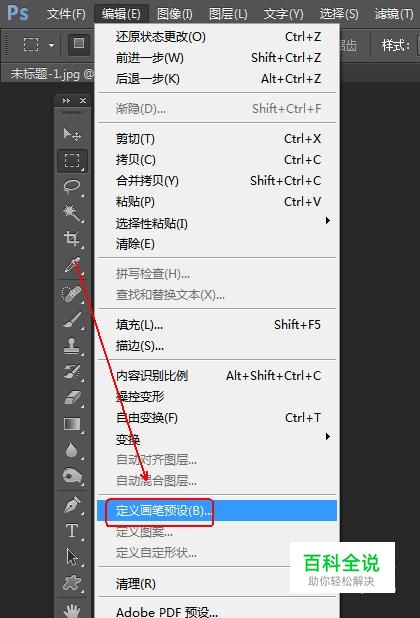Open the 文件(F) menu
This screenshot has height=618, width=420.
coord(66,14)
